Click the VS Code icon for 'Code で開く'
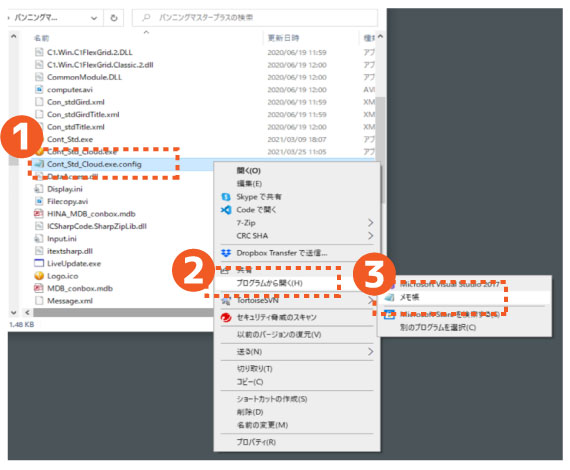Screen dimensions: 570x470 pos(226,210)
